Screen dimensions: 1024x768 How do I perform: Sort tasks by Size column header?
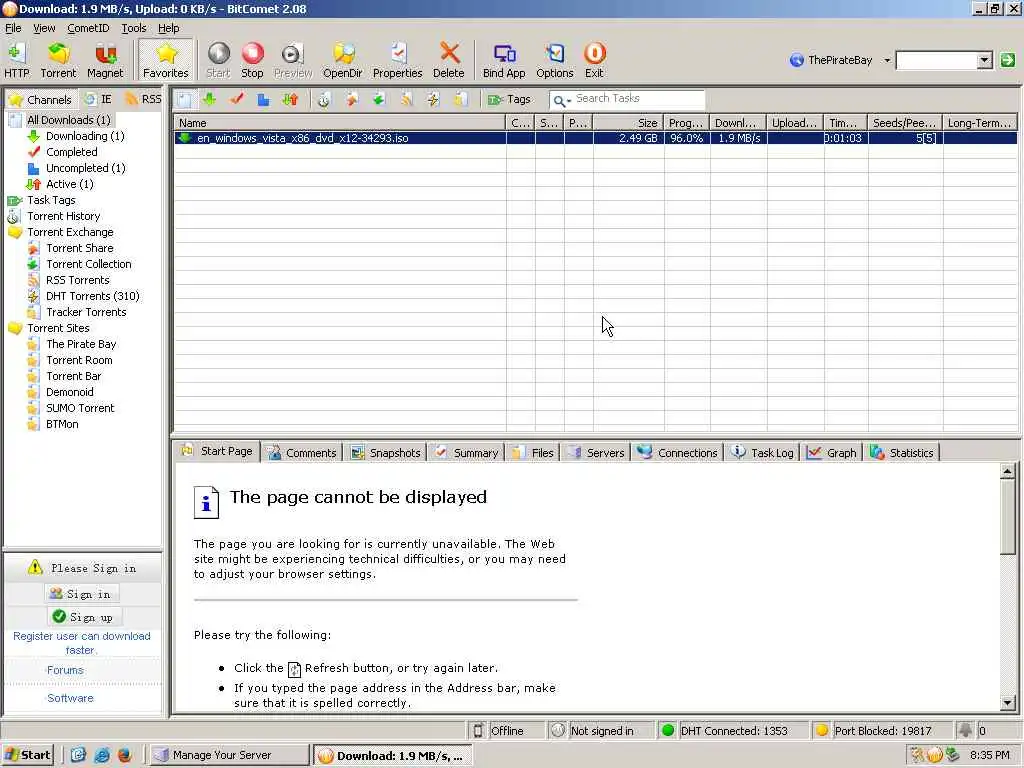tap(628, 123)
